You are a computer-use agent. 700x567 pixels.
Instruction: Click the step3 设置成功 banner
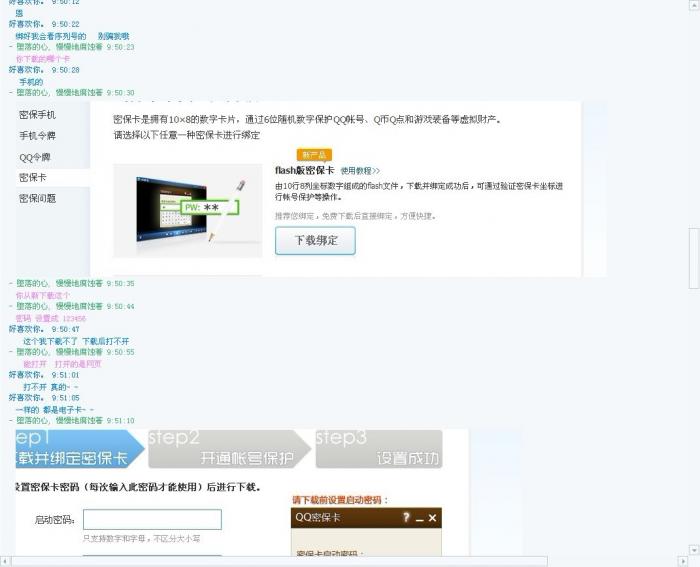click(x=379, y=449)
